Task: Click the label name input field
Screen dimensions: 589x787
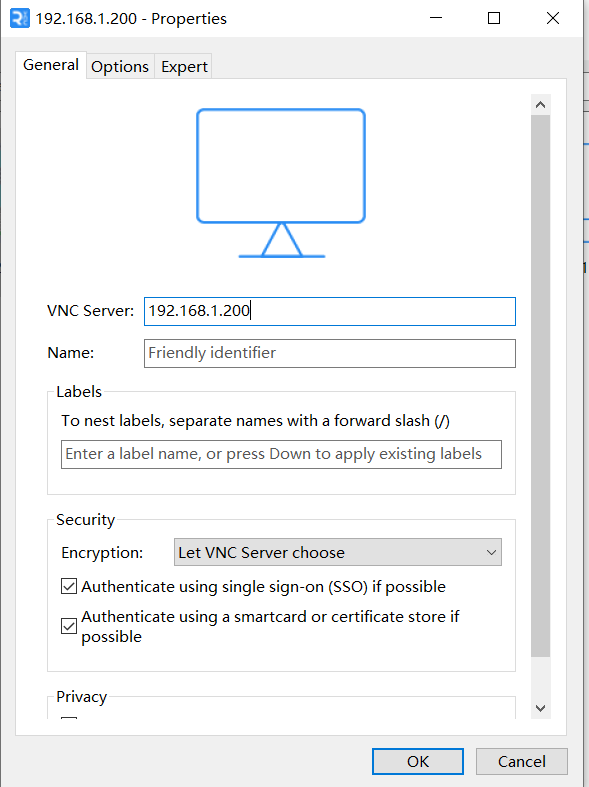Action: (x=281, y=454)
